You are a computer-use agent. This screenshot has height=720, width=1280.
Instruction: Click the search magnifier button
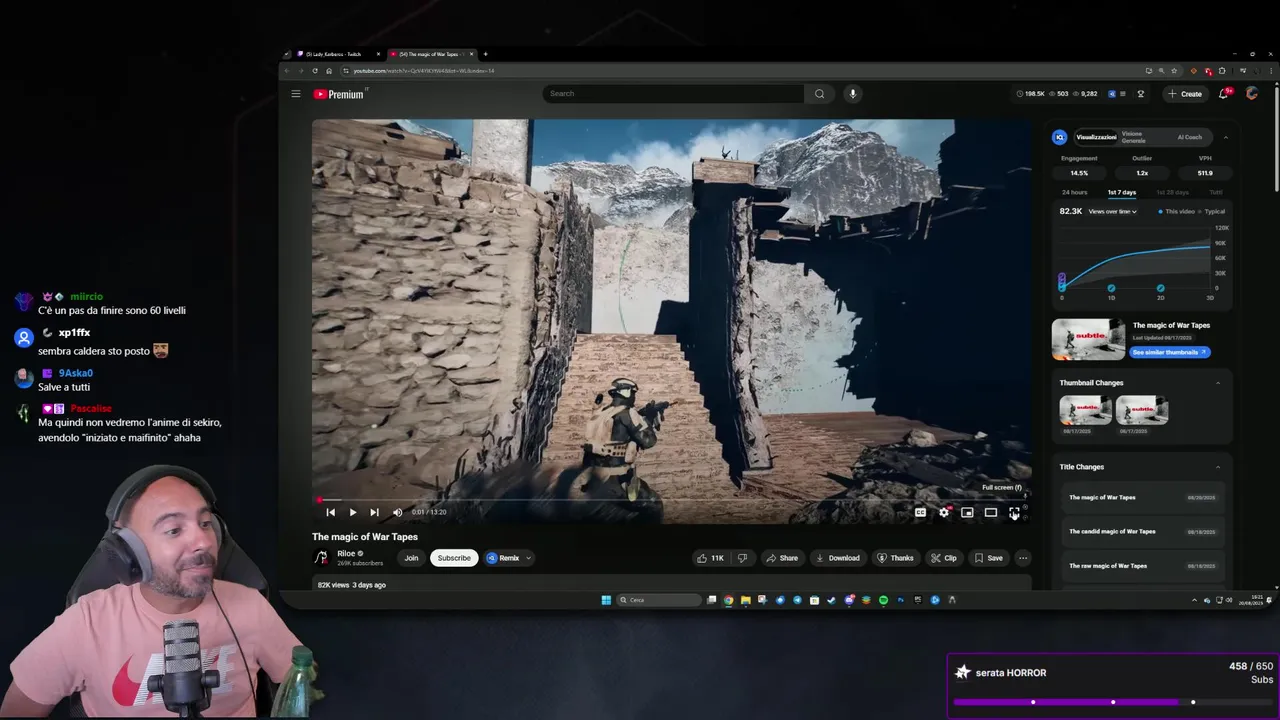(x=819, y=94)
